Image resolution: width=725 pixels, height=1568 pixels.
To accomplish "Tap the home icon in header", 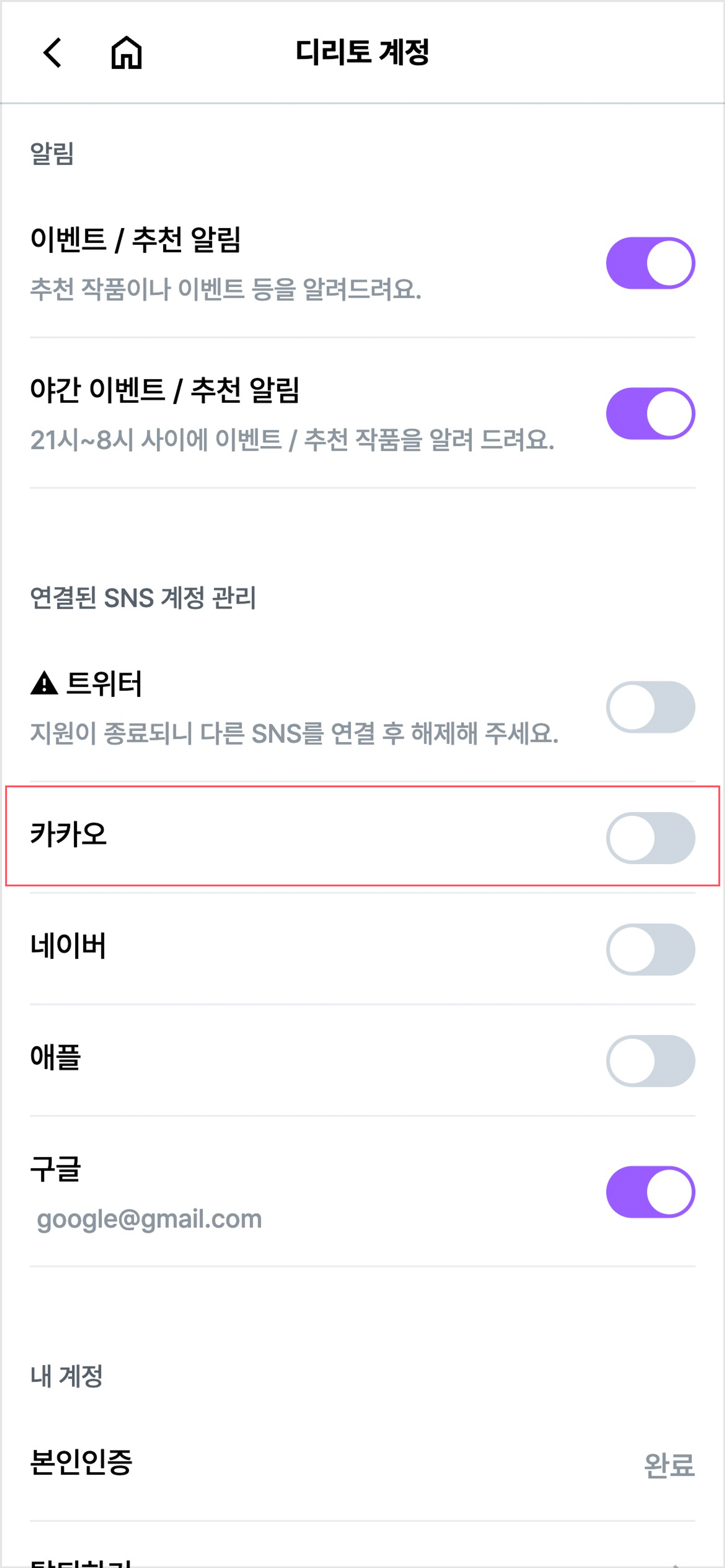I will tap(126, 52).
